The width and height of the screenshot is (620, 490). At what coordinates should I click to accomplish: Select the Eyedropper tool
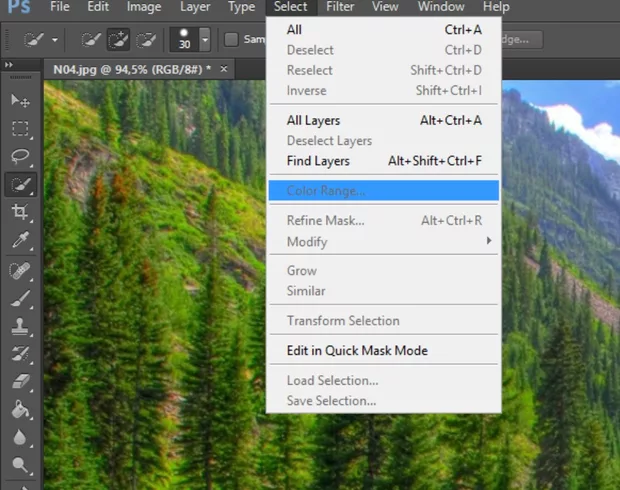(x=20, y=240)
